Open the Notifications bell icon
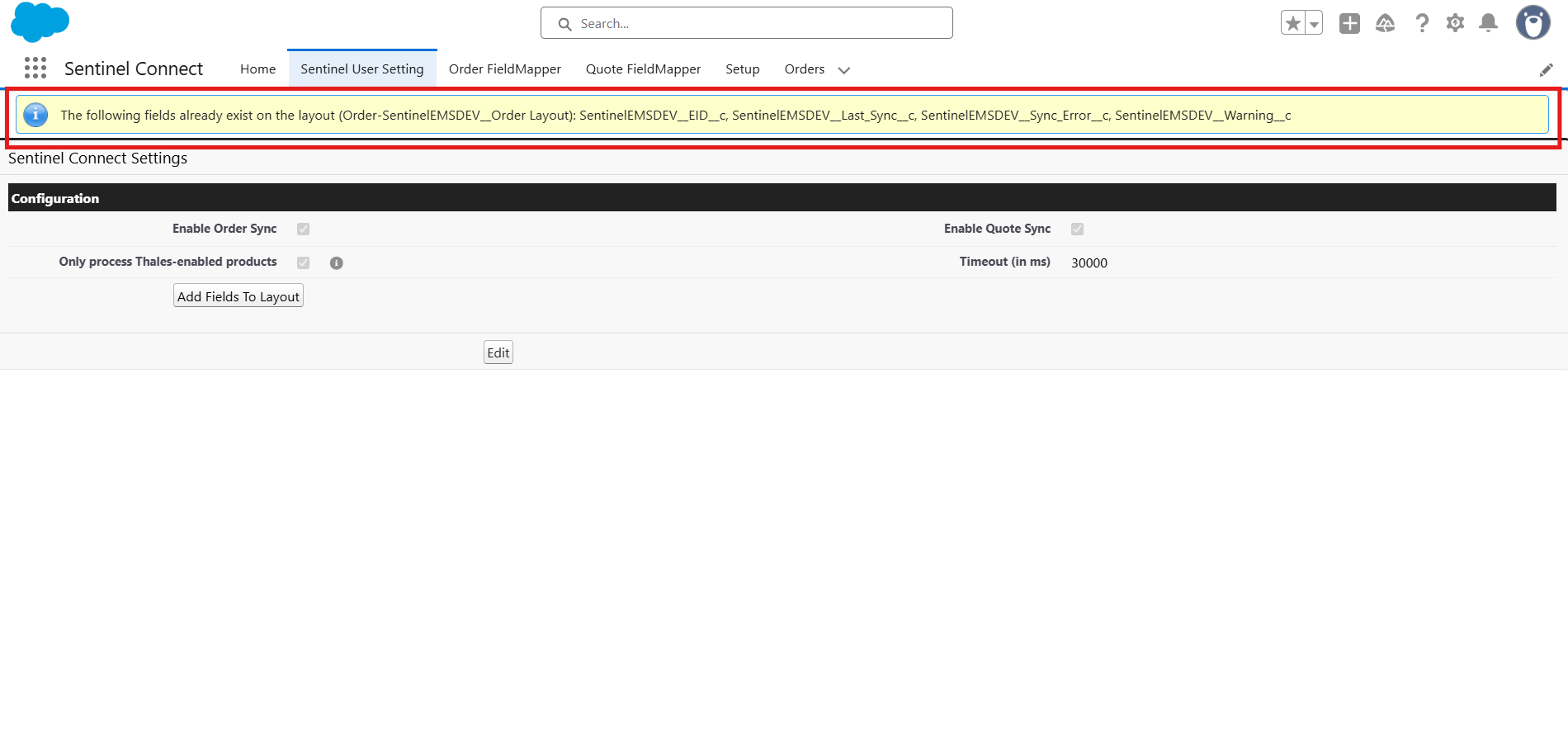This screenshot has width=1568, height=752. (1488, 24)
